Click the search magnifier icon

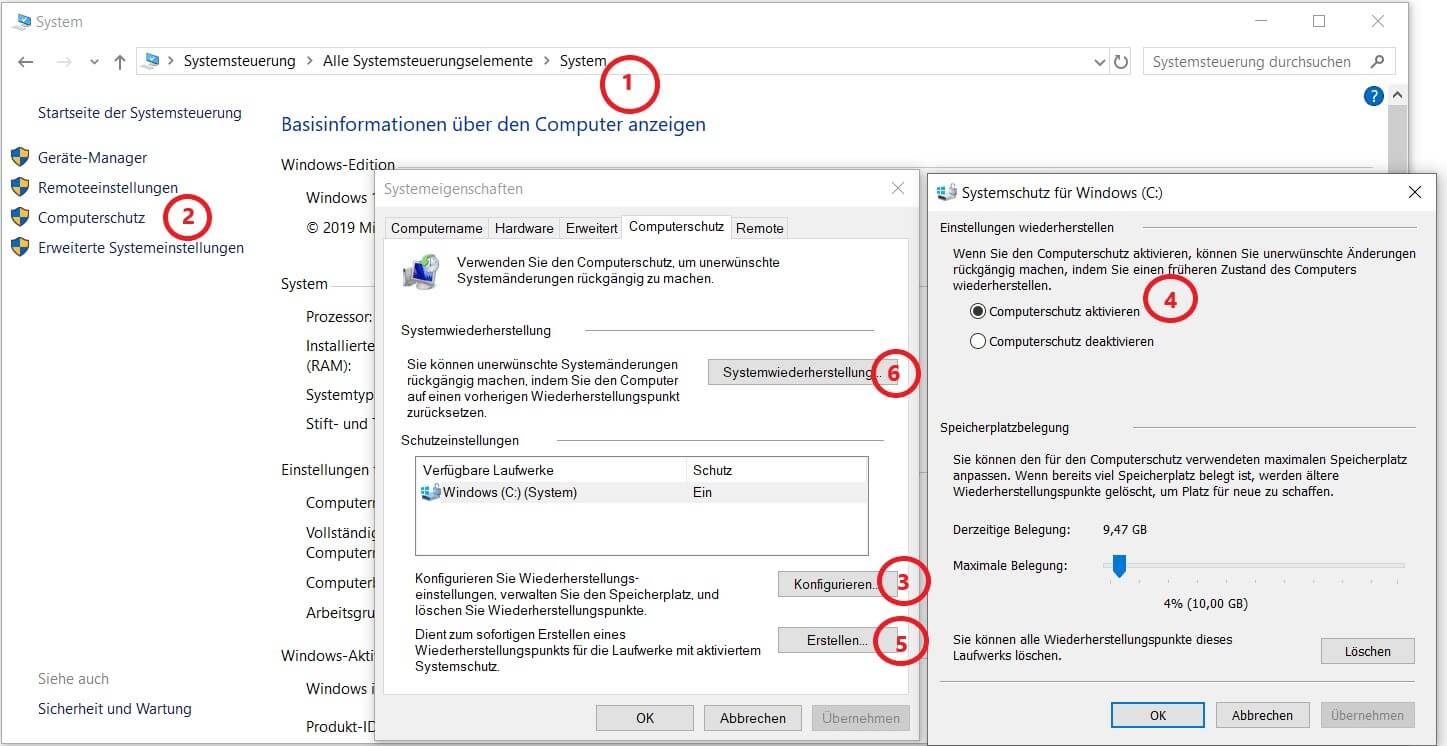[x=1377, y=61]
